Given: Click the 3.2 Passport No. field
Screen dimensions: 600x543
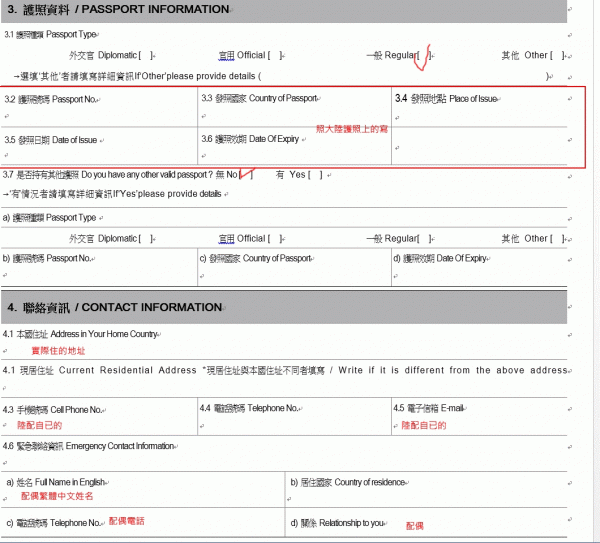Looking at the screenshot, I should pos(98,115).
